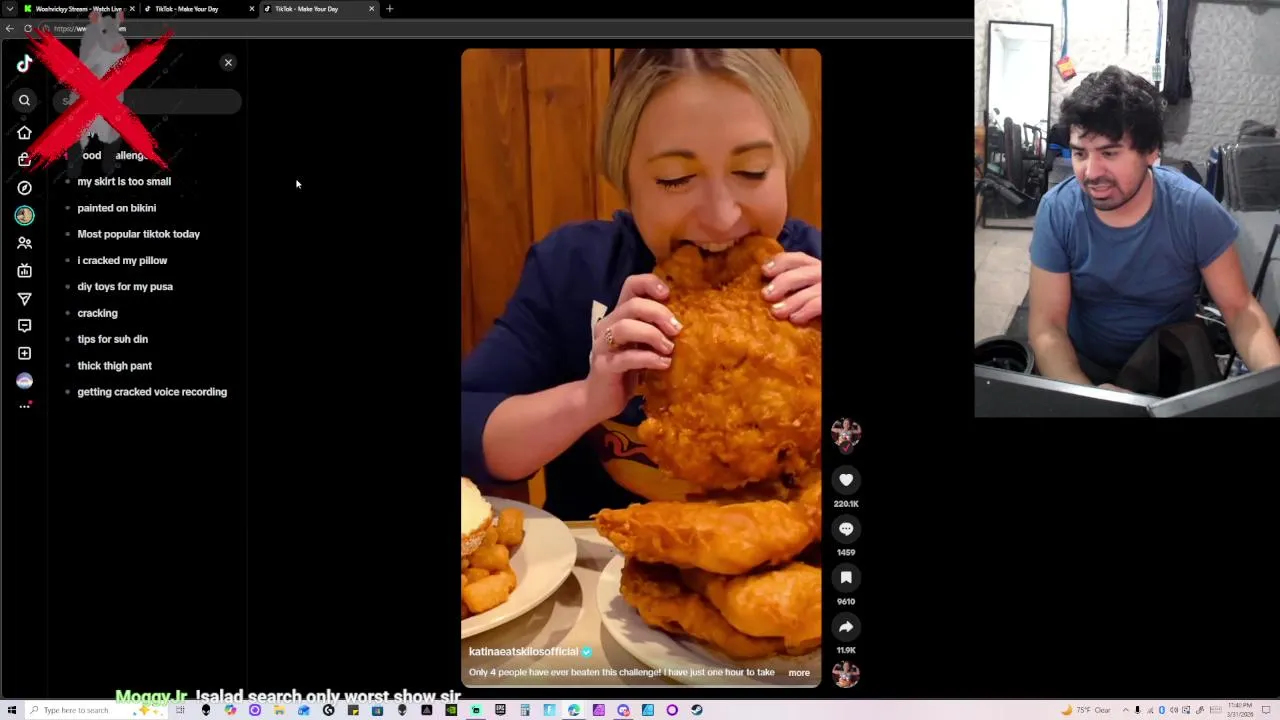
Task: Select suggestion 'cracking'
Action: tap(97, 313)
